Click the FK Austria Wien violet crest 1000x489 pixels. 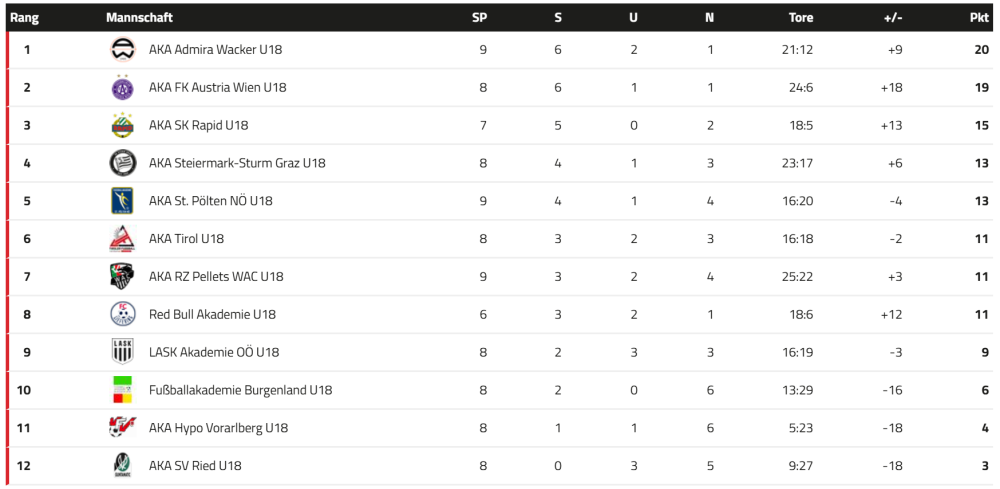point(122,87)
